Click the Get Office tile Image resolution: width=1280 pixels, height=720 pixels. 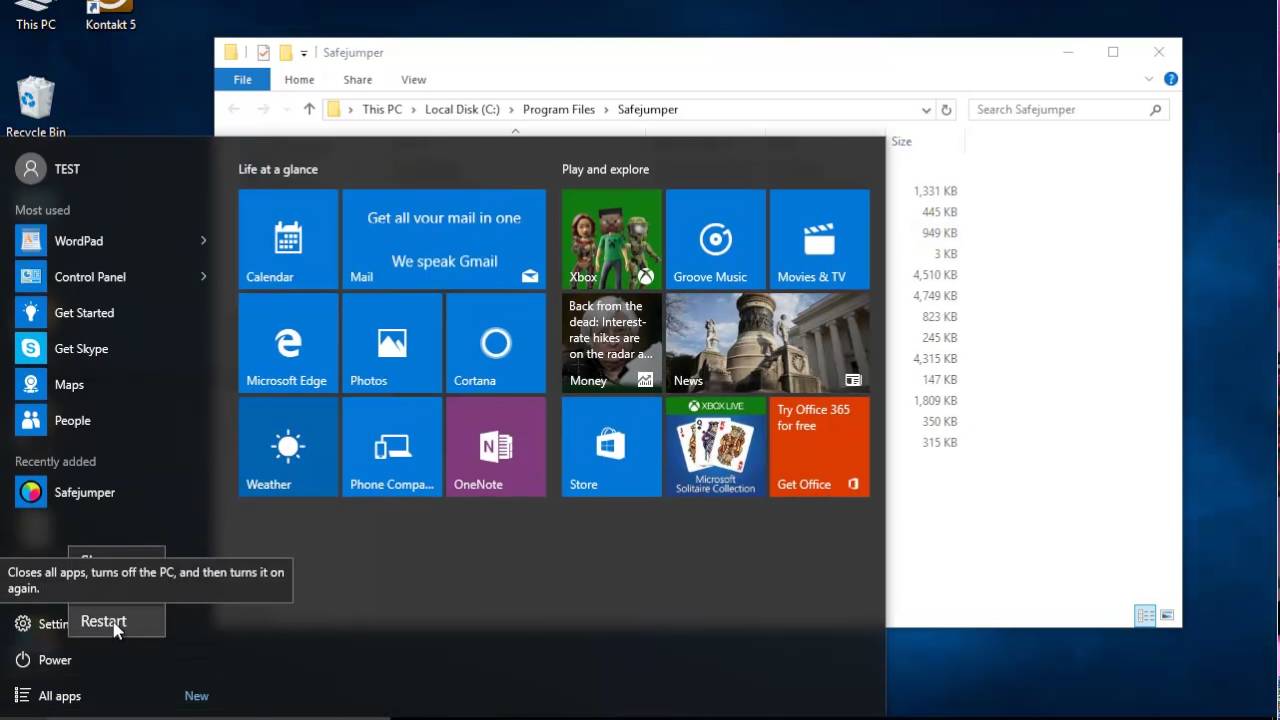pyautogui.click(x=819, y=447)
